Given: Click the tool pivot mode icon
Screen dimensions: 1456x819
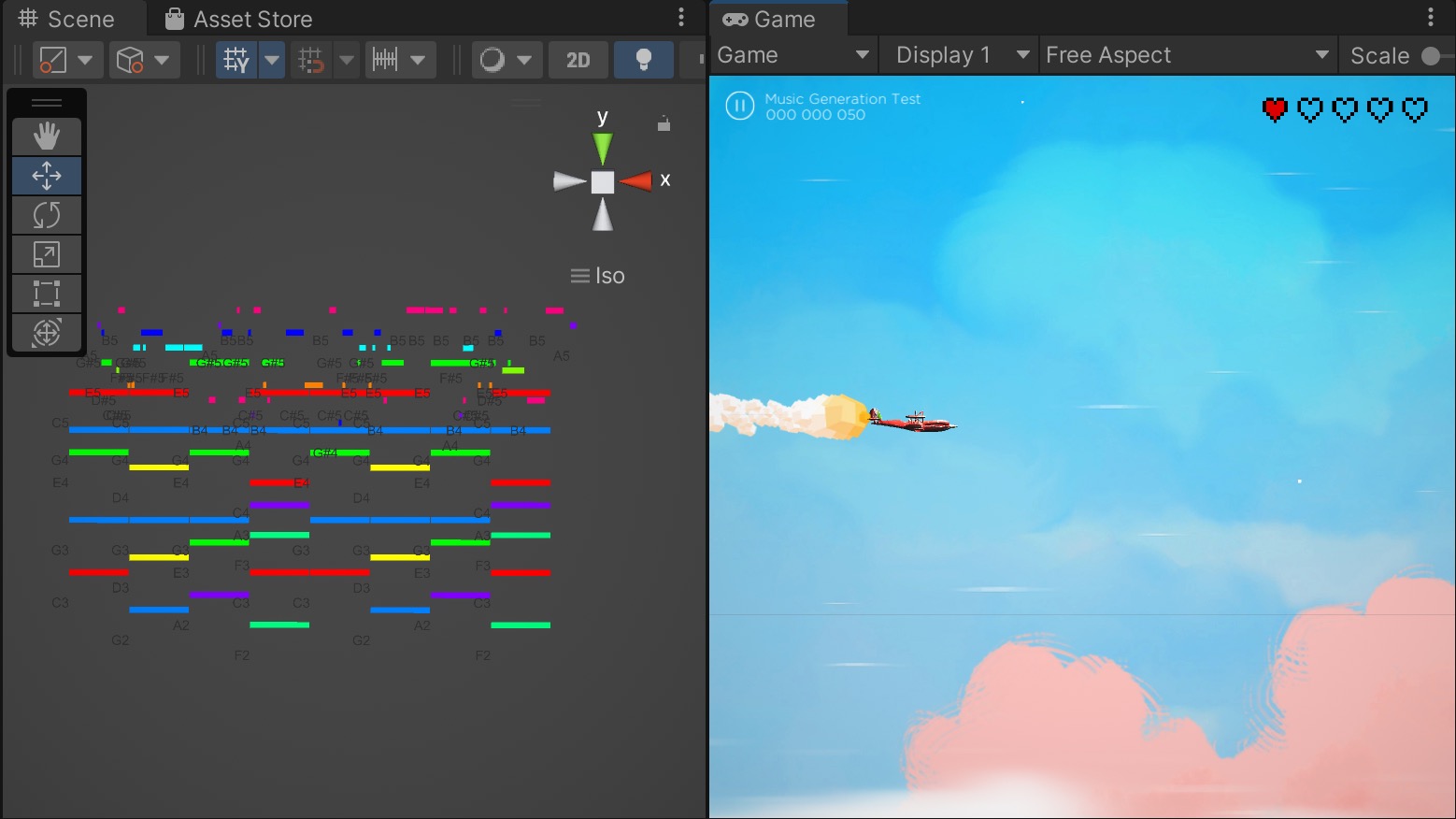Looking at the screenshot, I should pos(53,61).
